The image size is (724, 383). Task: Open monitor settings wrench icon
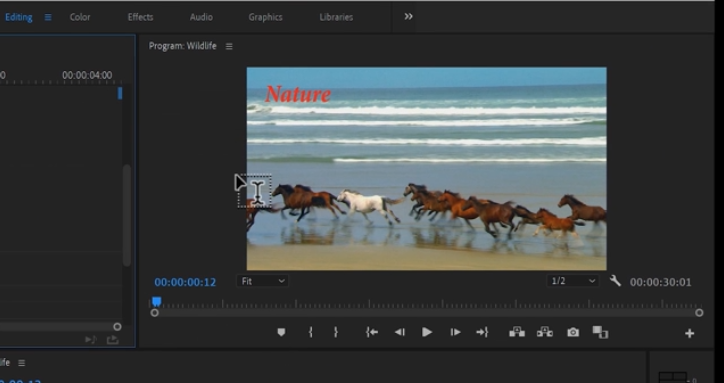(615, 280)
